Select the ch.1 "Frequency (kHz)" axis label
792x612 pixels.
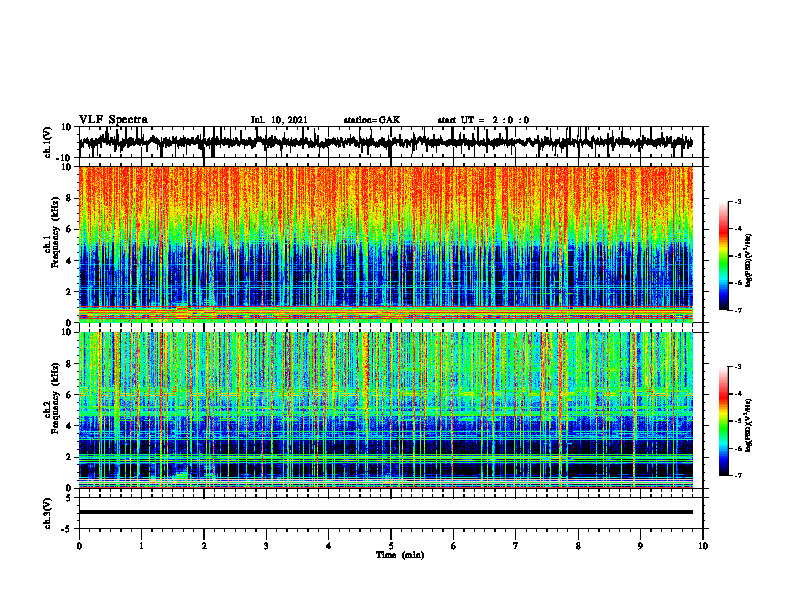55,232
